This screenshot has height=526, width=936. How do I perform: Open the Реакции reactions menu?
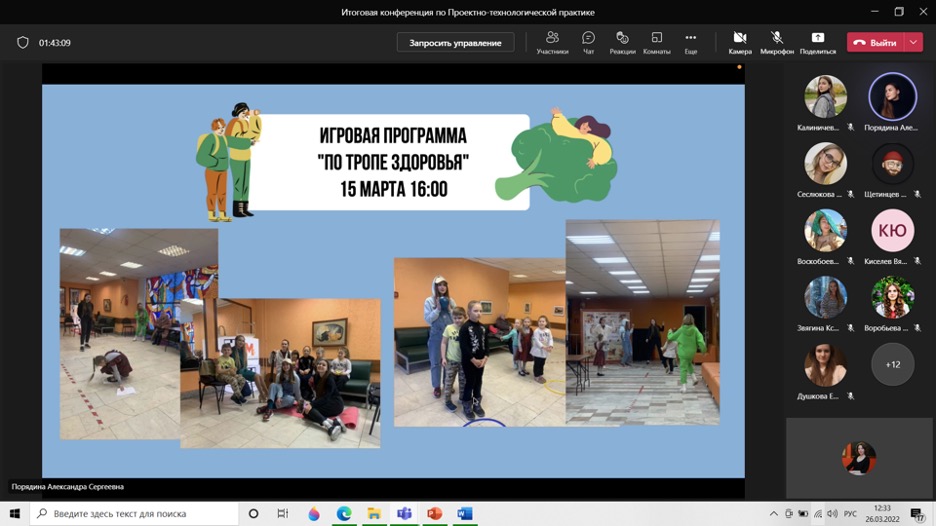622,42
